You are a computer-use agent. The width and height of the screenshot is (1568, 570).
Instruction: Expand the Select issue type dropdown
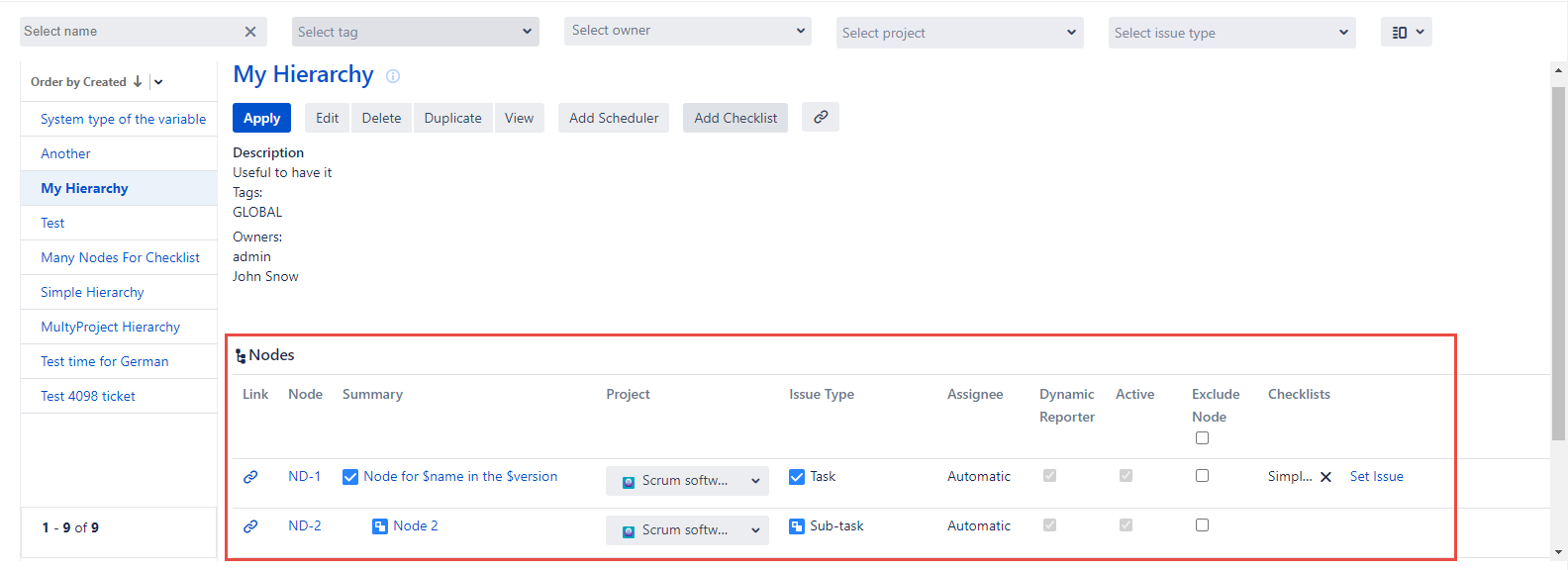[1231, 33]
